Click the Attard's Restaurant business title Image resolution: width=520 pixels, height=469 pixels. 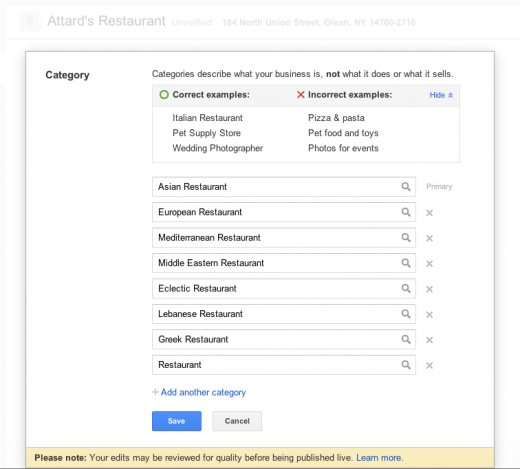(x=106, y=21)
